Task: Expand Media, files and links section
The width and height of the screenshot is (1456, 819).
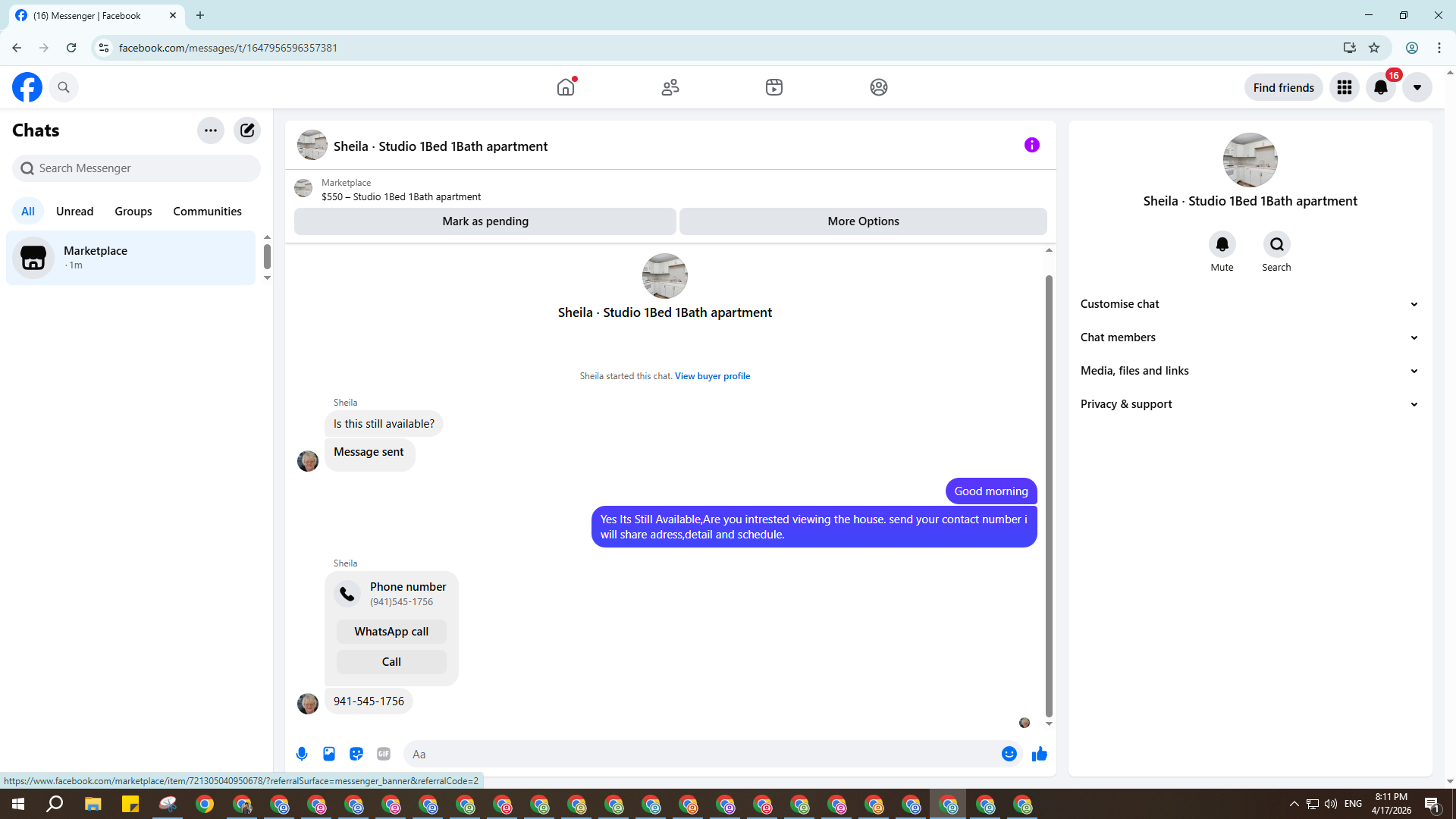Action: [1249, 371]
